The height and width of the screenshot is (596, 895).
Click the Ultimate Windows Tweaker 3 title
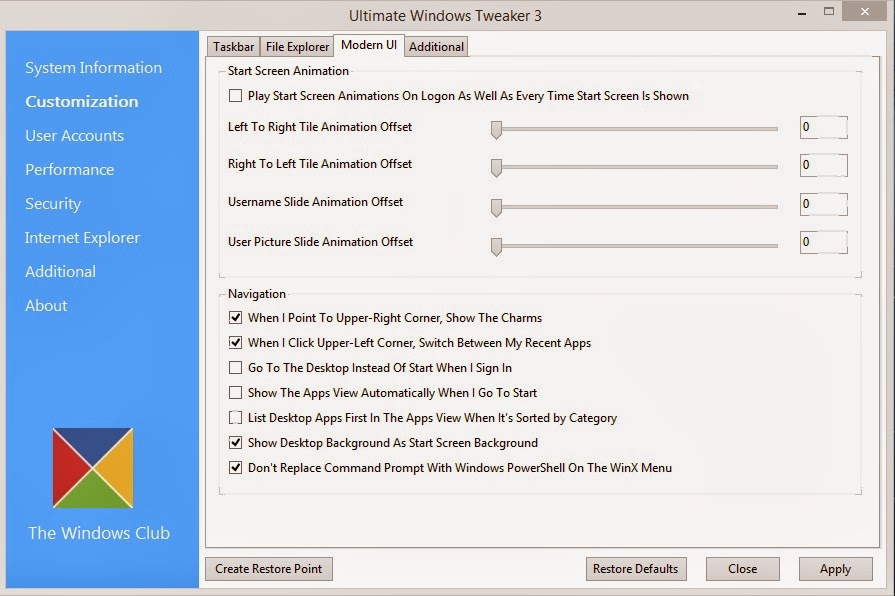click(x=445, y=15)
